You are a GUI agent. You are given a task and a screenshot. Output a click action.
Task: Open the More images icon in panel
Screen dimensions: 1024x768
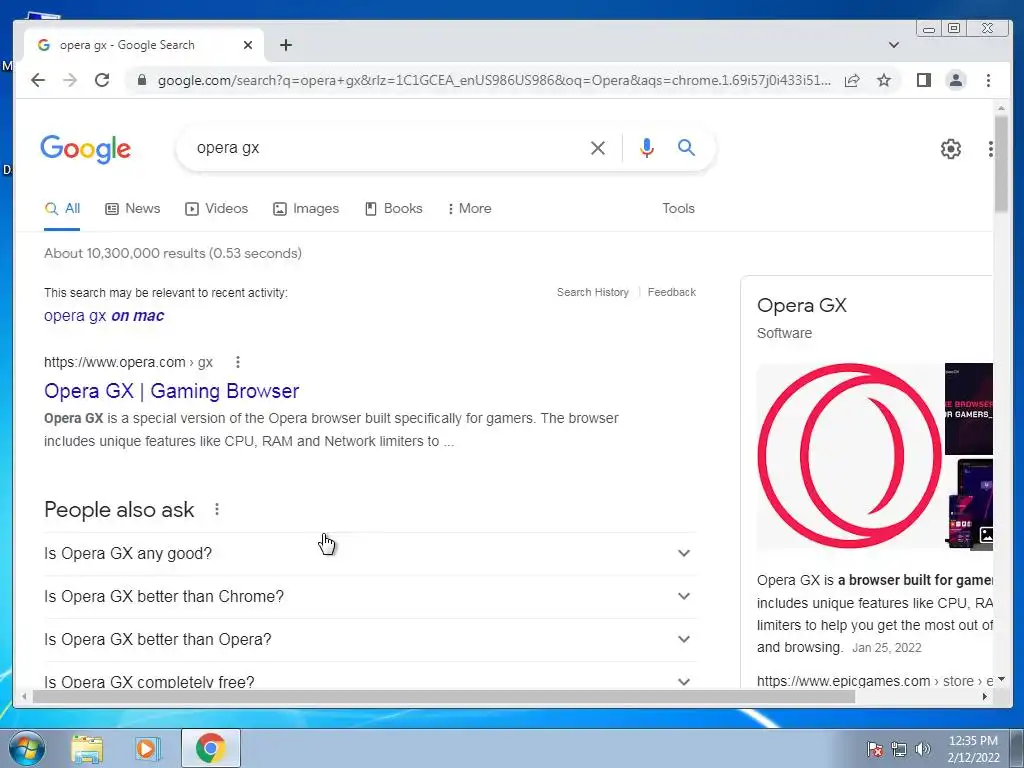[x=985, y=535]
